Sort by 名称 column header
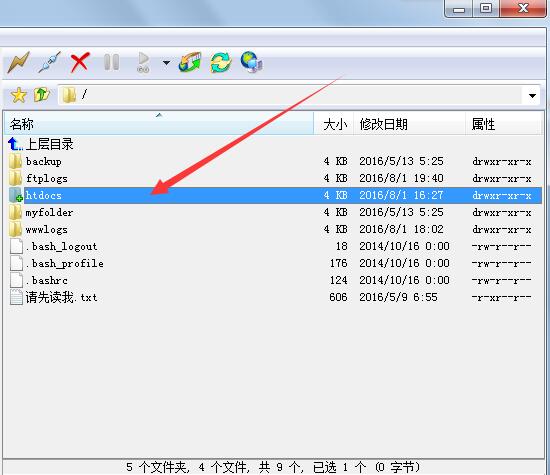This screenshot has width=550, height=475. point(159,124)
